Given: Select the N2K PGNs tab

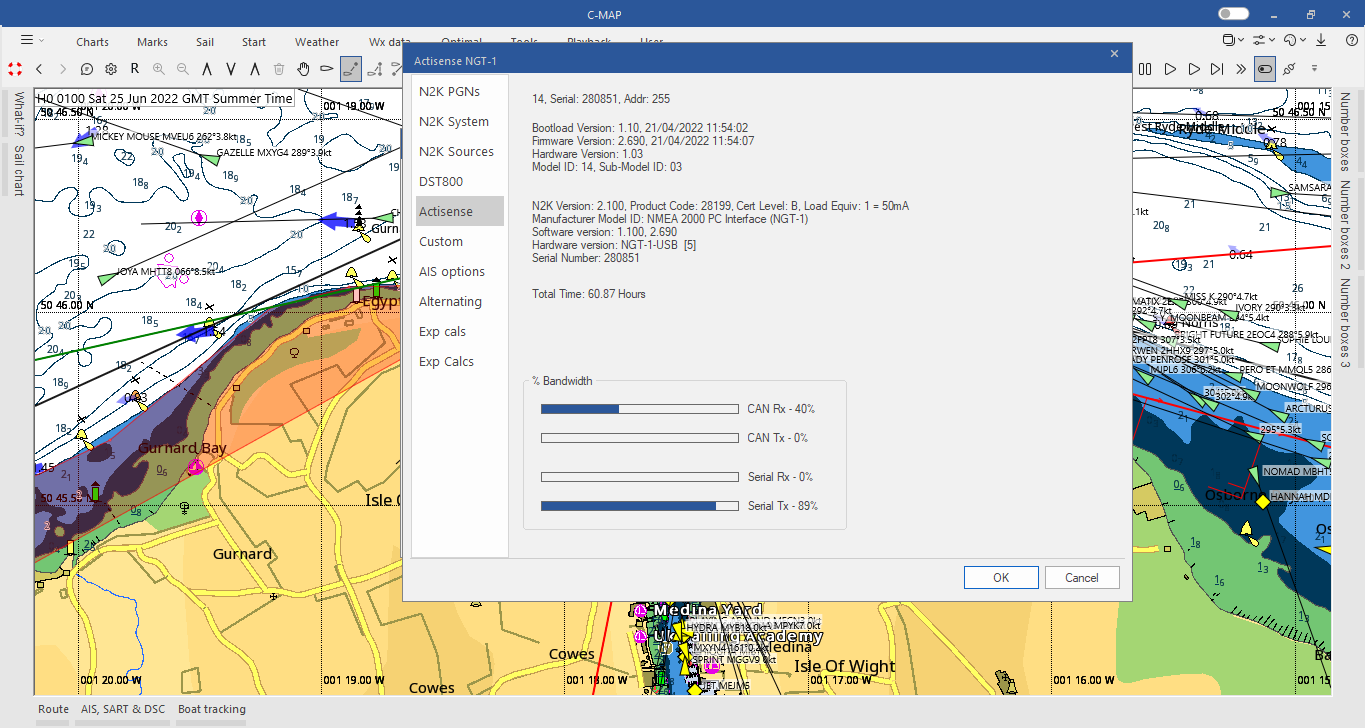Looking at the screenshot, I should click(x=460, y=91).
